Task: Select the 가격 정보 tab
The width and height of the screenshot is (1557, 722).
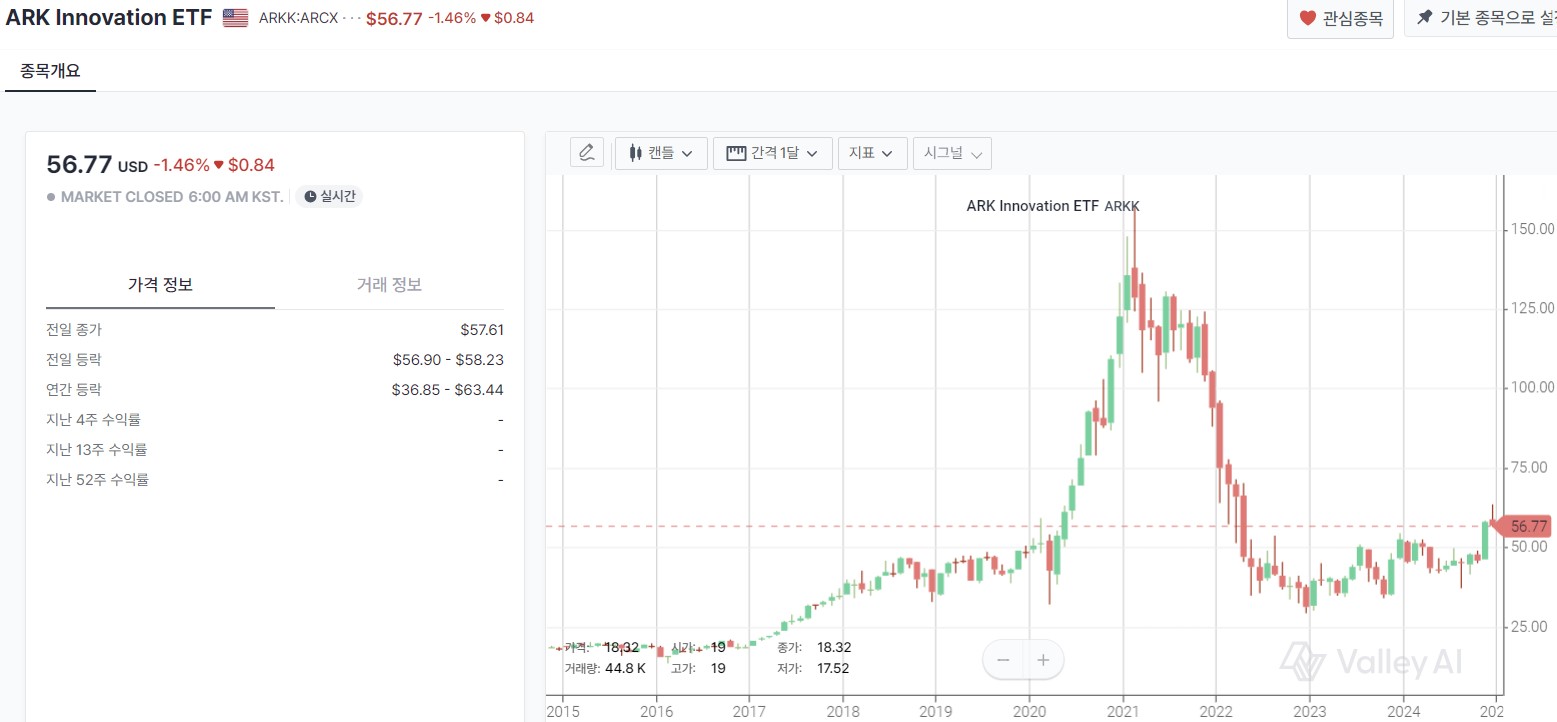Action: (x=160, y=285)
